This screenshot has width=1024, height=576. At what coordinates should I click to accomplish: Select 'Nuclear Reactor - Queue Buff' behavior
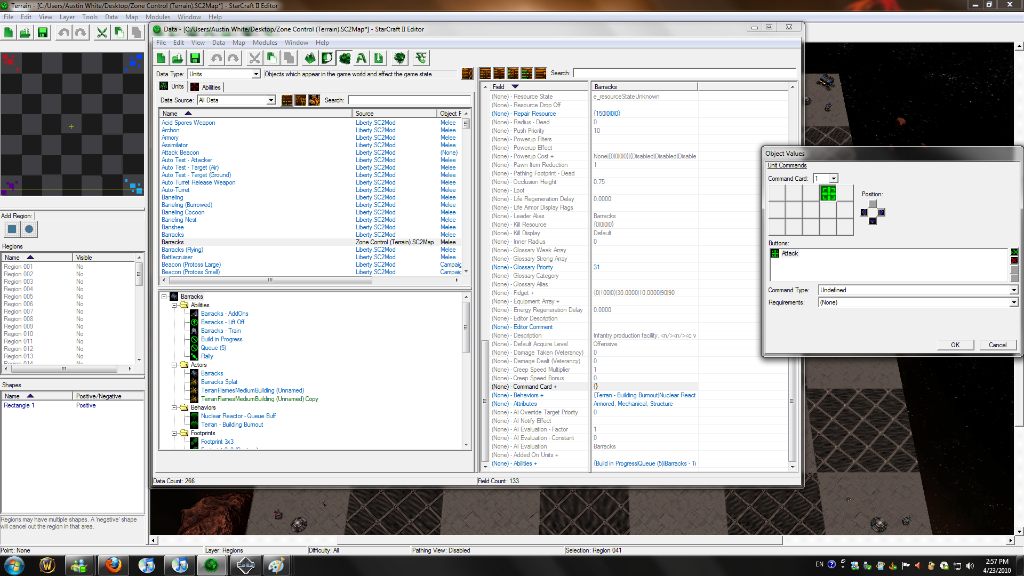(238, 416)
